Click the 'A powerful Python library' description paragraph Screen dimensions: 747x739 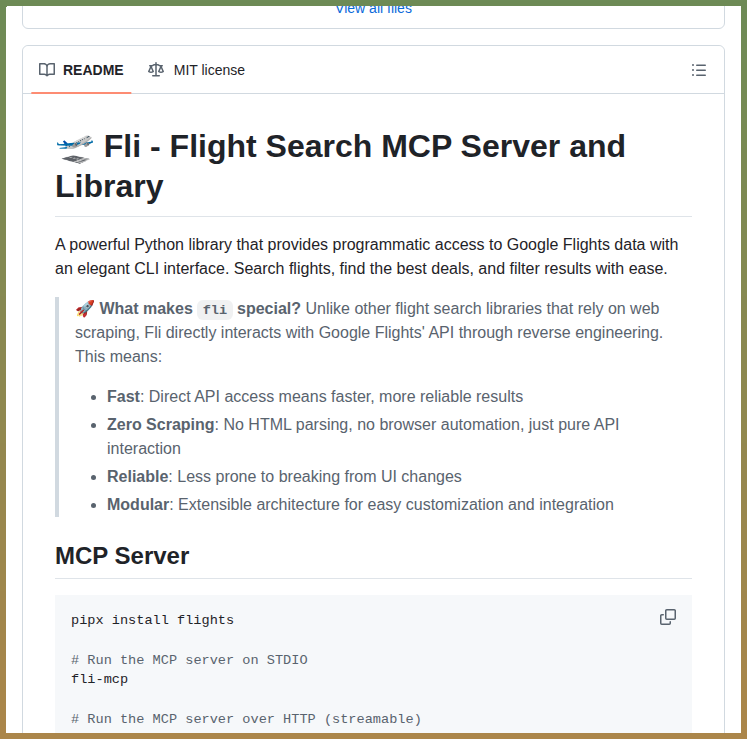[366, 256]
